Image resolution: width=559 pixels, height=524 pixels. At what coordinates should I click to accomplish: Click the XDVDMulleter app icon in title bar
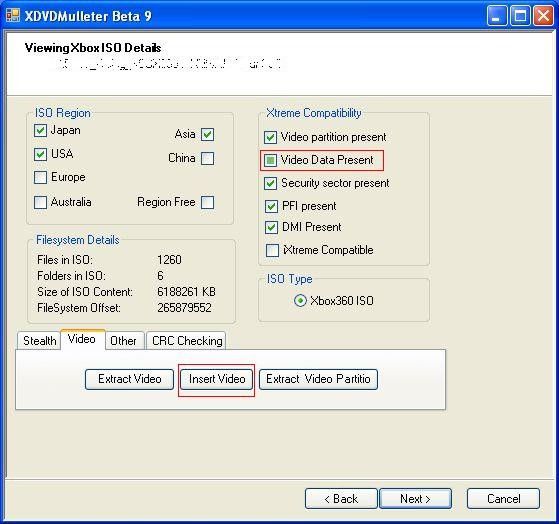(13, 15)
